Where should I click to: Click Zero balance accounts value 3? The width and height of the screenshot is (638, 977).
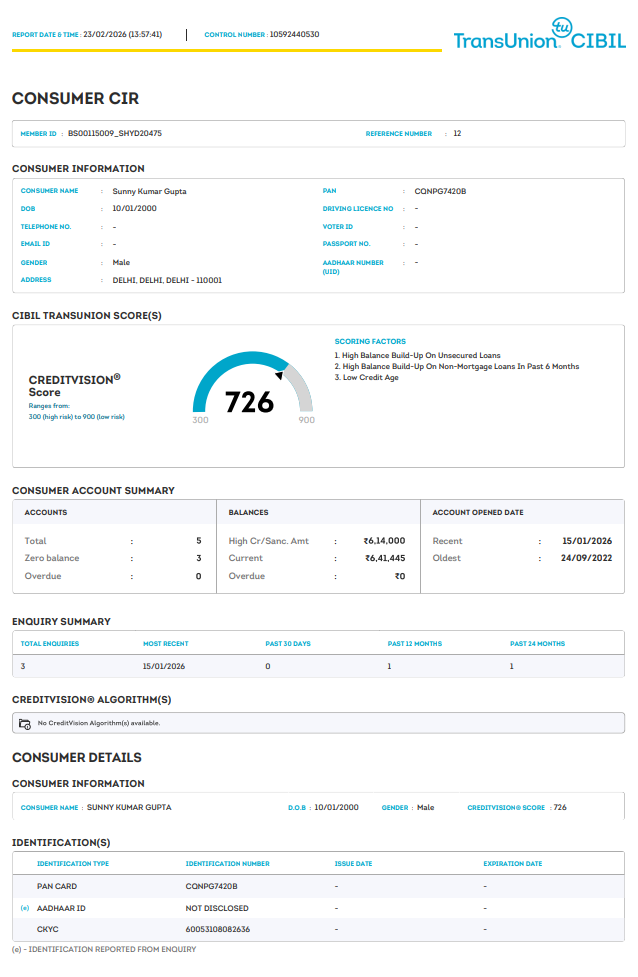[x=199, y=558]
